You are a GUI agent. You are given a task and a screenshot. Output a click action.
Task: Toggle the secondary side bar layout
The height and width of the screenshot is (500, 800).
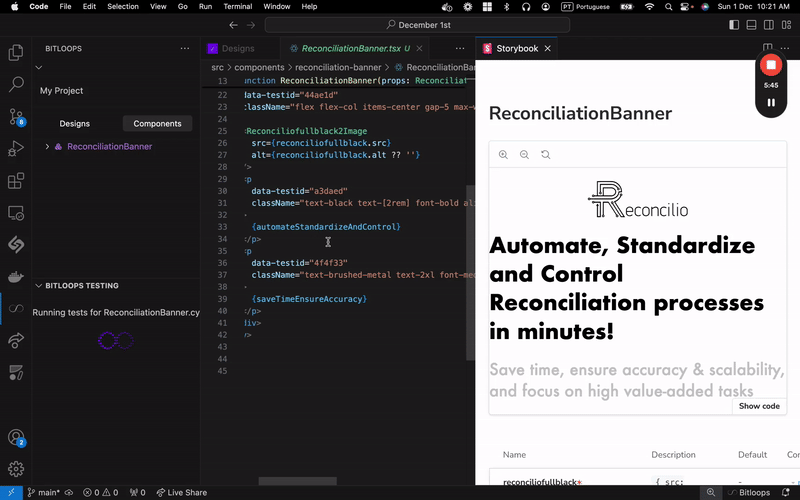point(770,25)
